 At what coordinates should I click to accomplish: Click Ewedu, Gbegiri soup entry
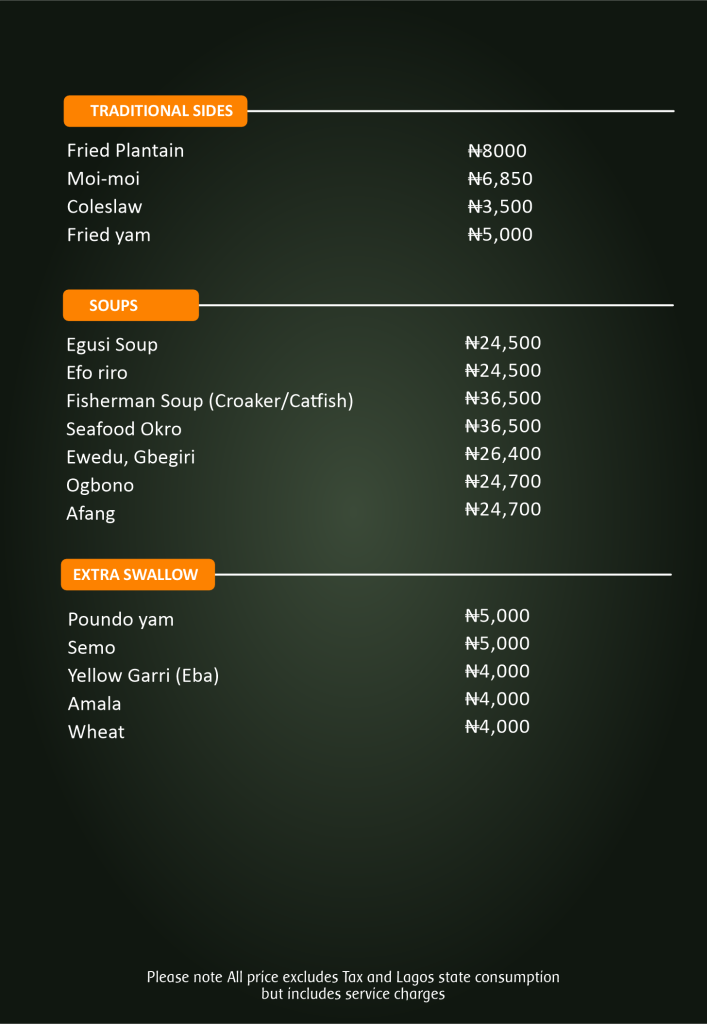click(x=131, y=457)
